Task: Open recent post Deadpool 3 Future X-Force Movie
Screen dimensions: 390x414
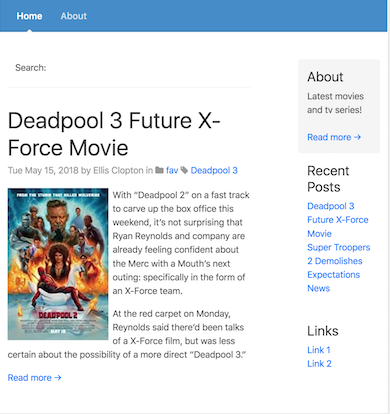Action: (338, 220)
